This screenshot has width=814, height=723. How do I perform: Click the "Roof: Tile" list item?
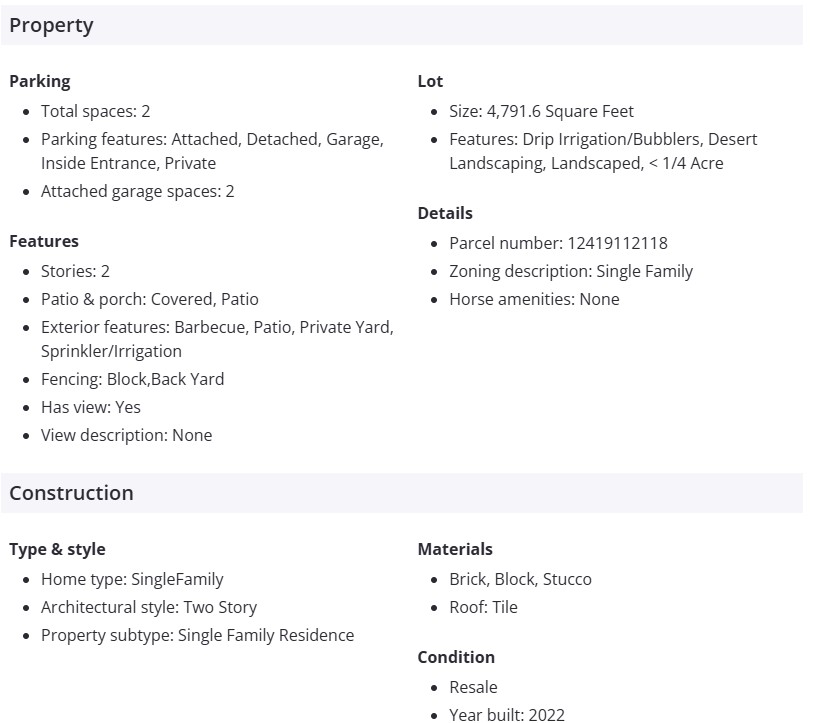[483, 607]
